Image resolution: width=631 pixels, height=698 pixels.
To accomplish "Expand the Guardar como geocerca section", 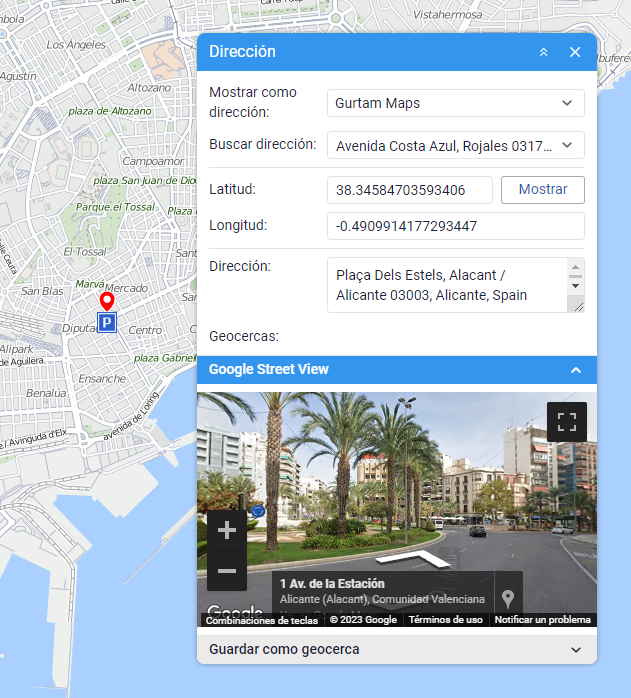I will pyautogui.click(x=575, y=650).
